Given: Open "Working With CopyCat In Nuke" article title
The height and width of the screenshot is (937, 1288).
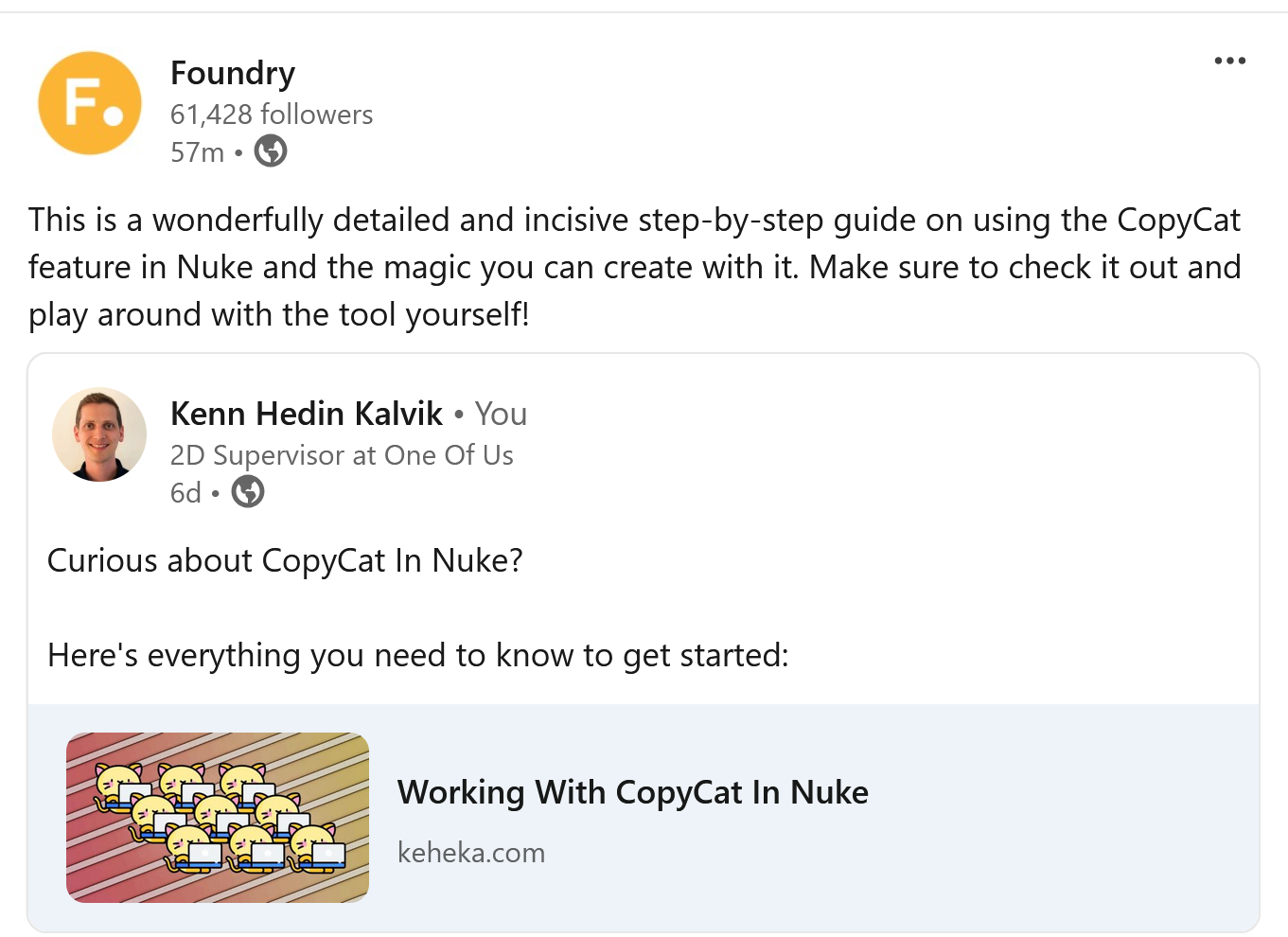Looking at the screenshot, I should click(x=632, y=792).
